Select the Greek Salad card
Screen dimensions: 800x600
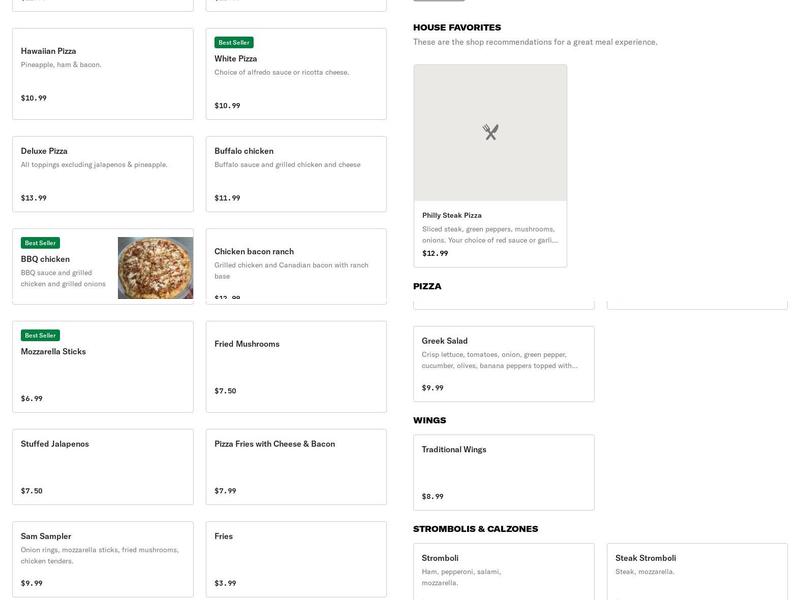504,364
